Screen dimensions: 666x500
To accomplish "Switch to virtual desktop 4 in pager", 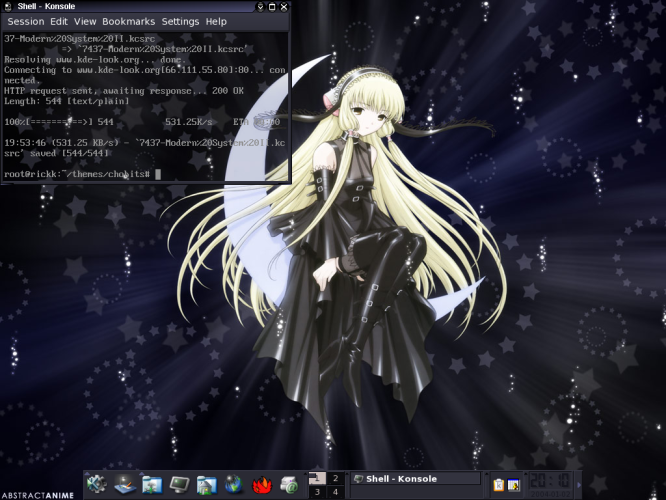I will click(x=336, y=492).
